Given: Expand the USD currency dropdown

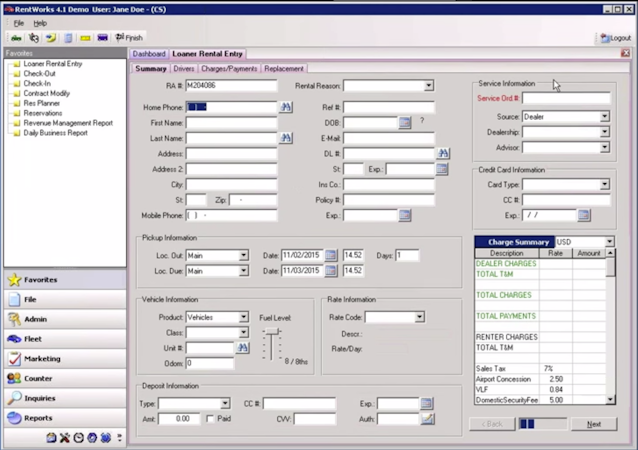Looking at the screenshot, I should 610,242.
